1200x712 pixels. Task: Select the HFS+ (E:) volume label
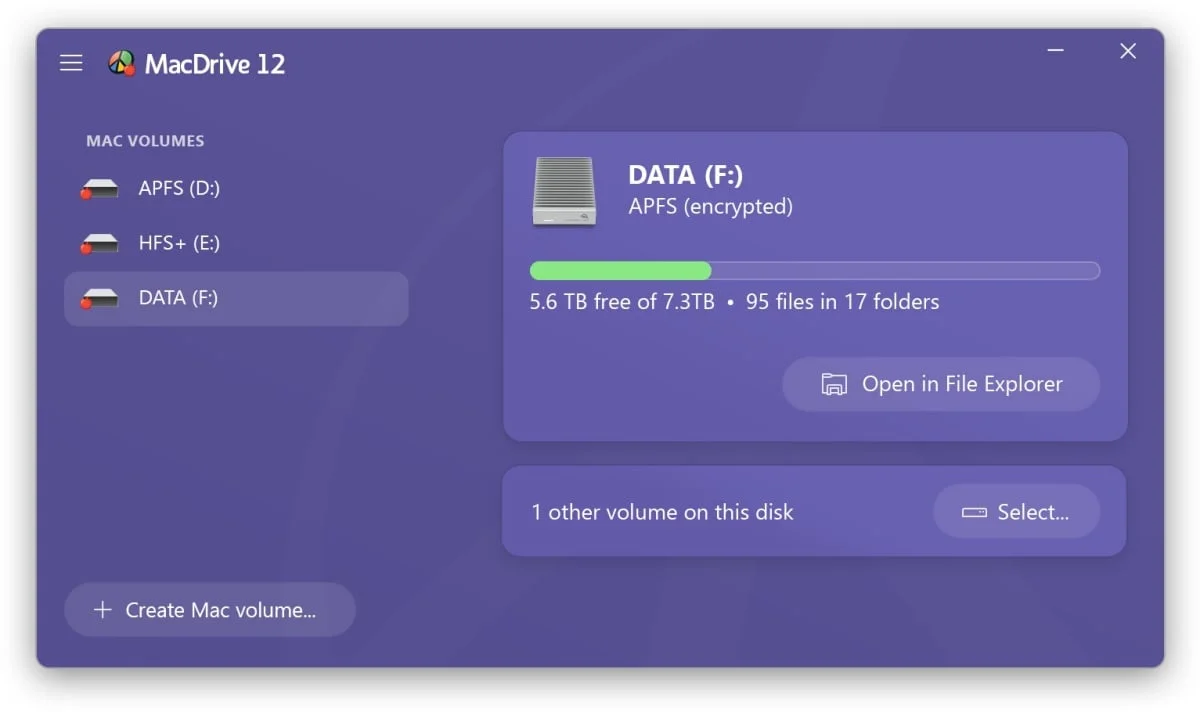[x=179, y=243]
